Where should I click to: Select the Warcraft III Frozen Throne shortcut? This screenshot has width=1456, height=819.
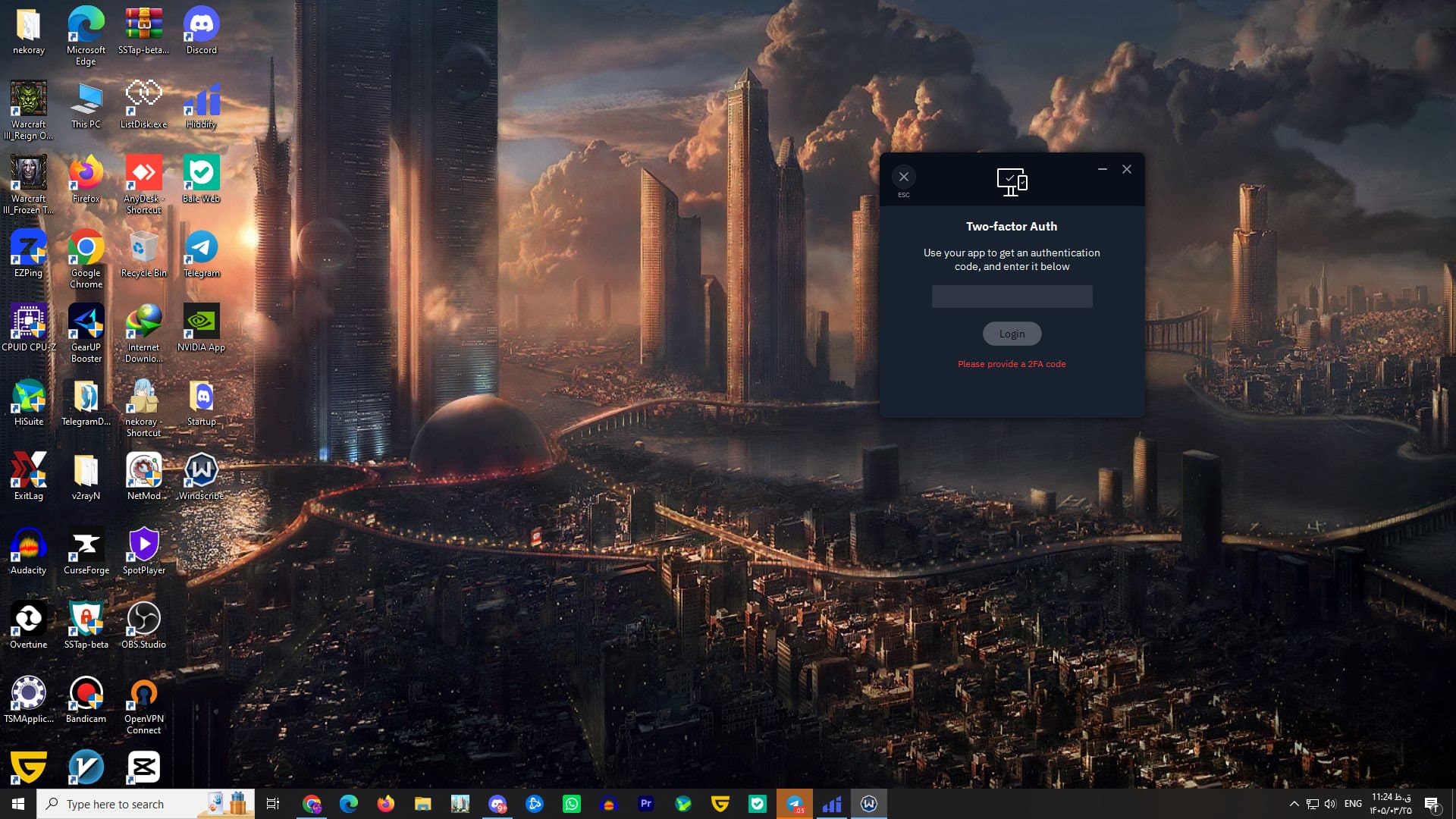(x=29, y=185)
